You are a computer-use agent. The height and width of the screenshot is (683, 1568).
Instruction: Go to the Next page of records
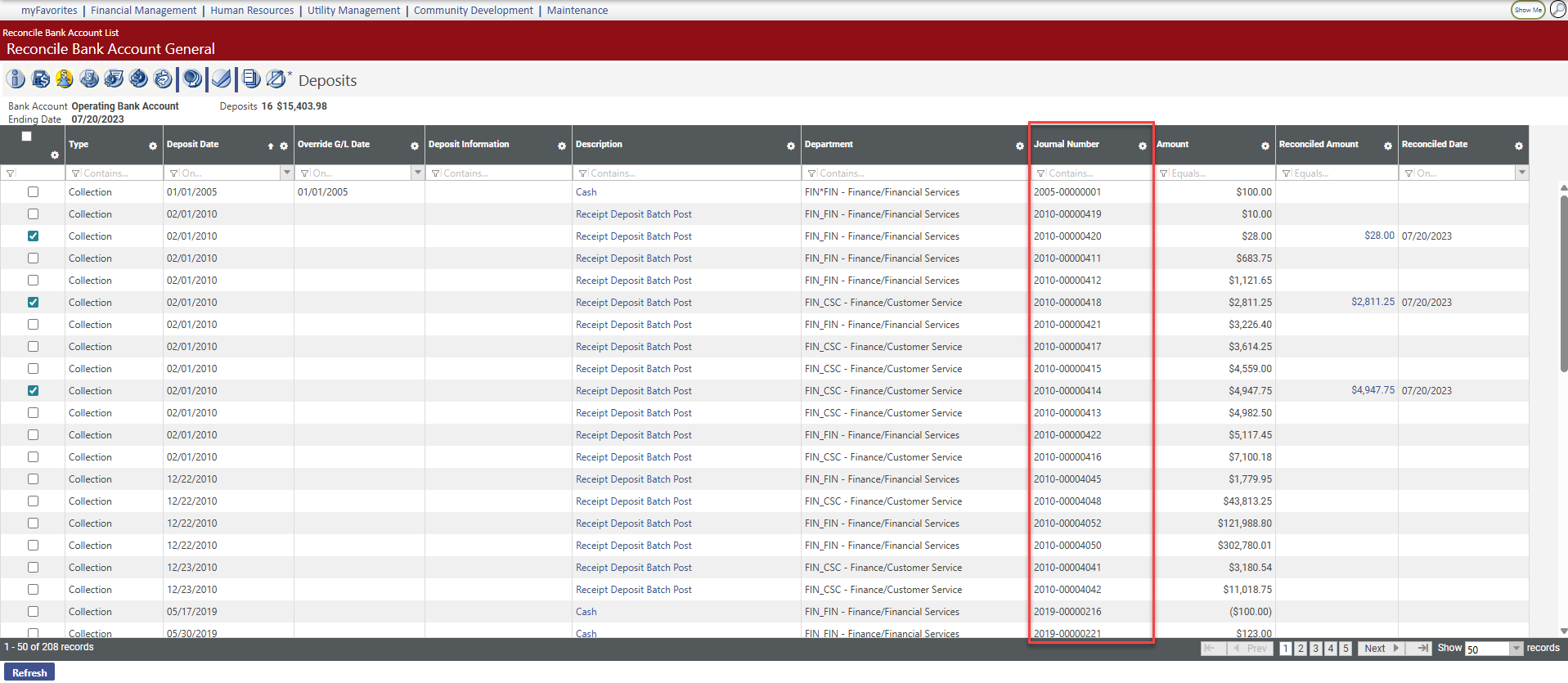pos(1380,648)
